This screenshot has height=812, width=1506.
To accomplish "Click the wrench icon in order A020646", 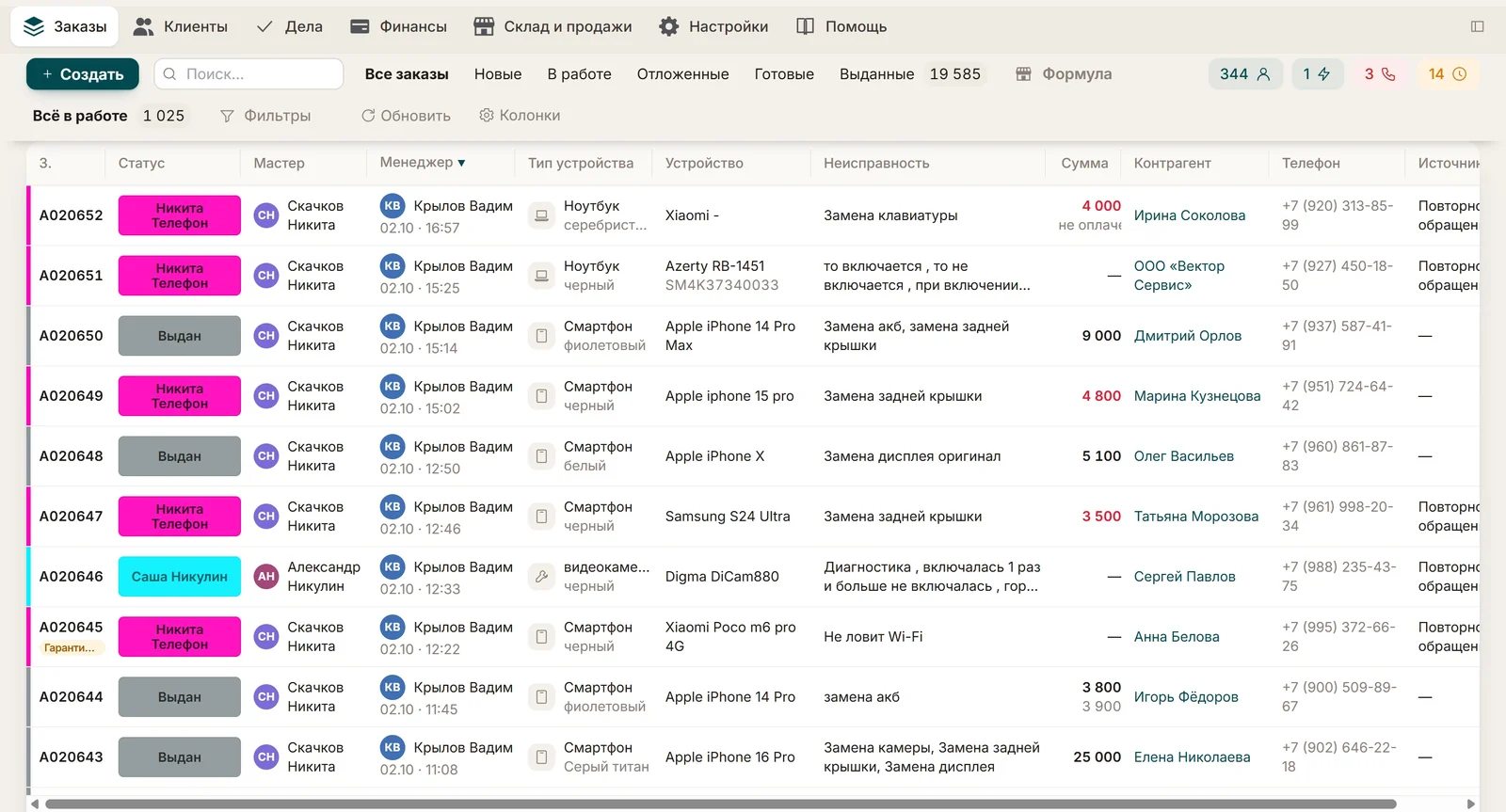I will coord(541,577).
